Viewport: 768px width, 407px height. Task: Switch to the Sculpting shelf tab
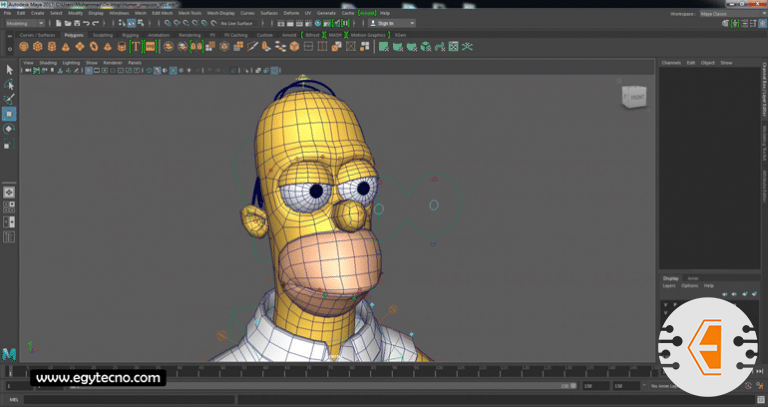coord(102,35)
